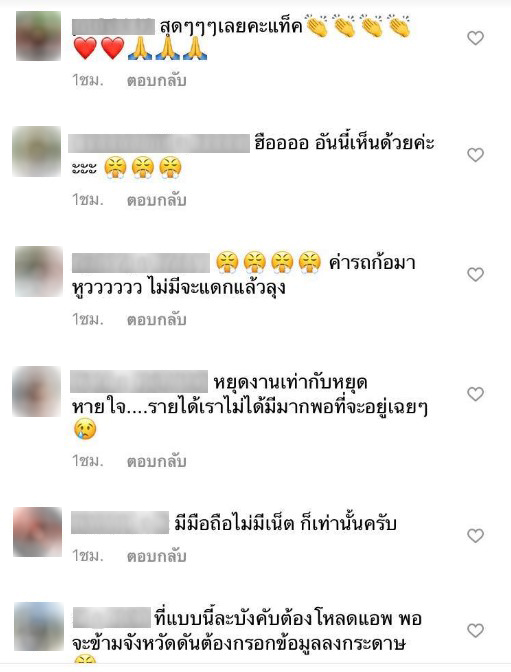
Task: Open avatar beside 'ที่แบบนี้ละบังคับ' comment
Action: point(39,627)
